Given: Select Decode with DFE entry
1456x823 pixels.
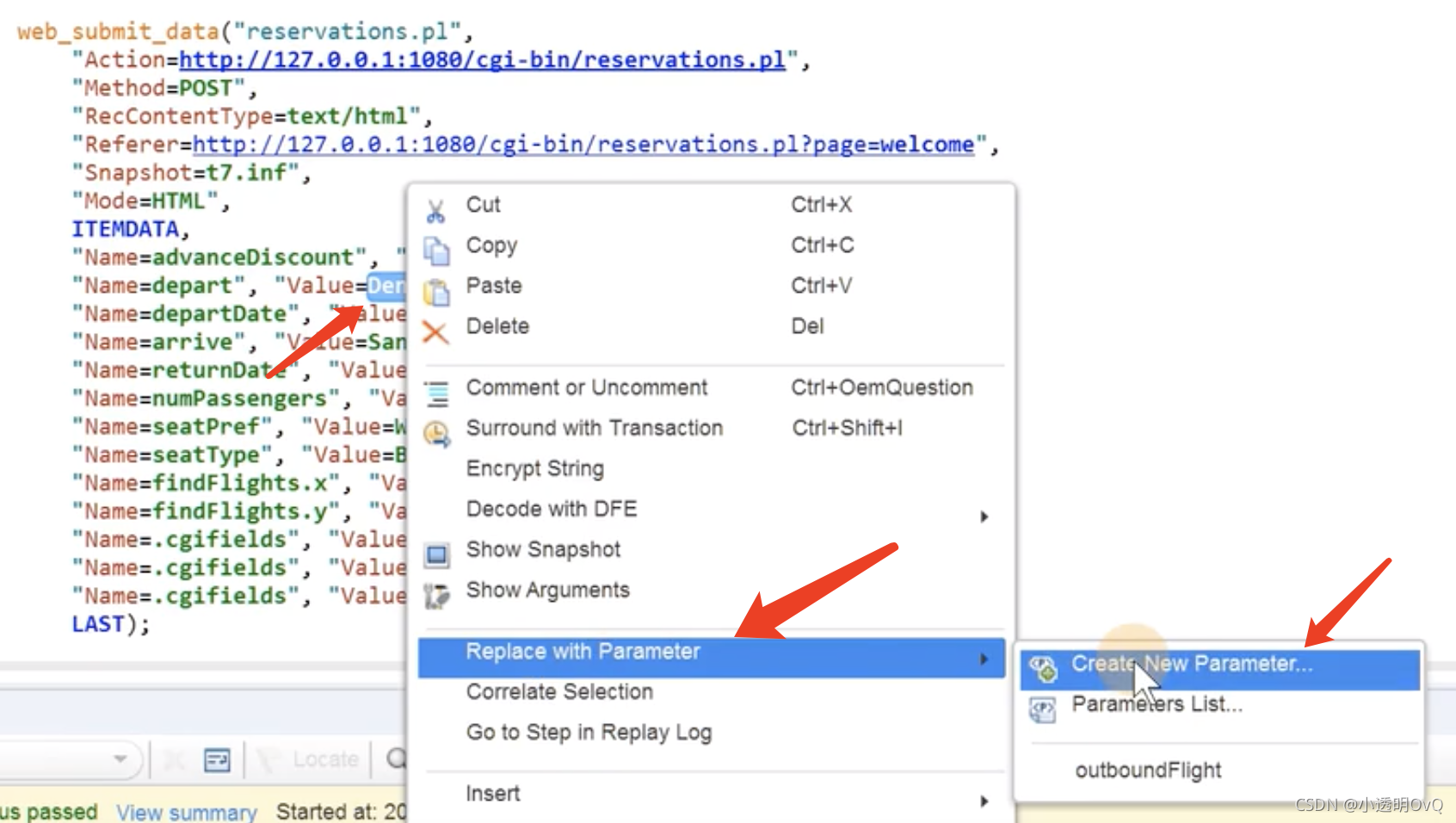Looking at the screenshot, I should pyautogui.click(x=552, y=509).
